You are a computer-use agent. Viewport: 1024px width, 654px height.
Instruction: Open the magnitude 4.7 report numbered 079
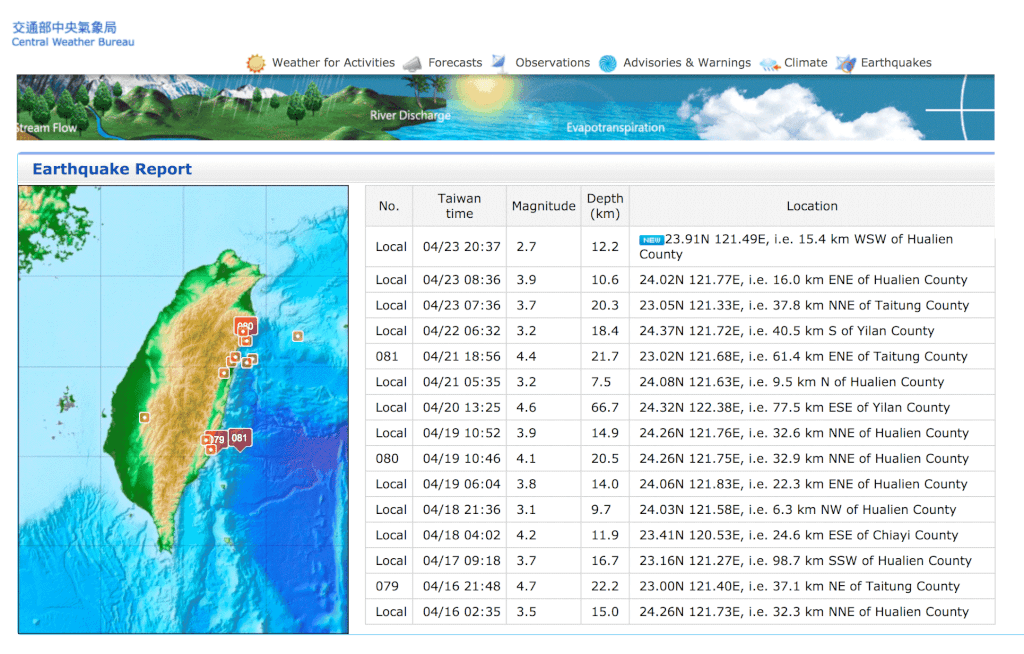click(387, 586)
